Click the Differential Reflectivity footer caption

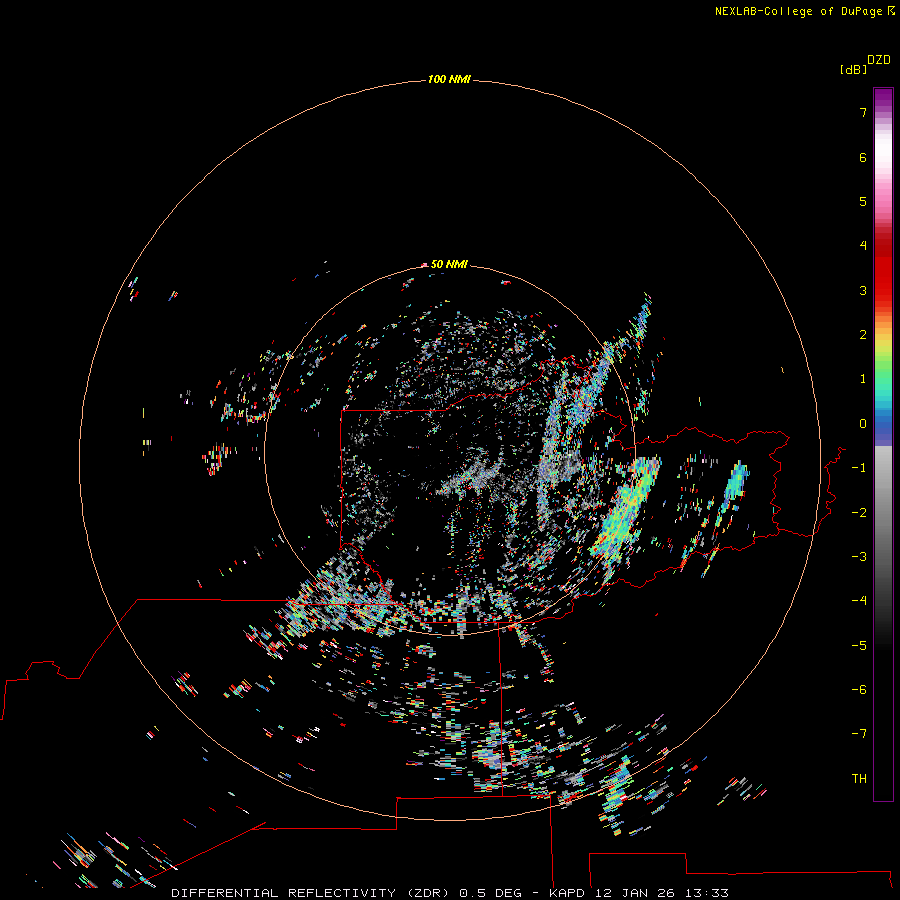click(450, 893)
